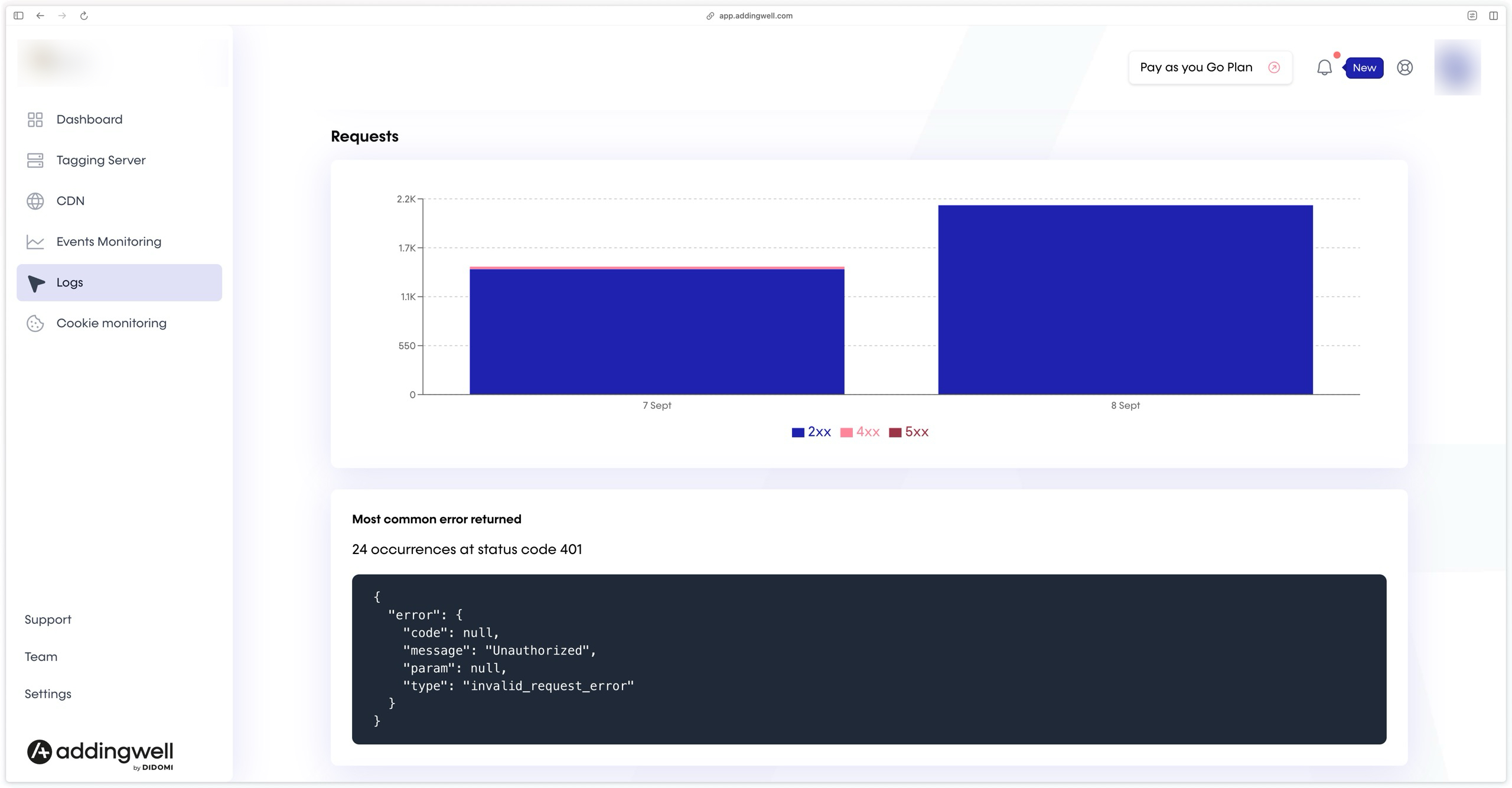Viewport: 1512px width, 788px height.
Task: Click the Events Monitoring chart icon
Action: coord(35,242)
